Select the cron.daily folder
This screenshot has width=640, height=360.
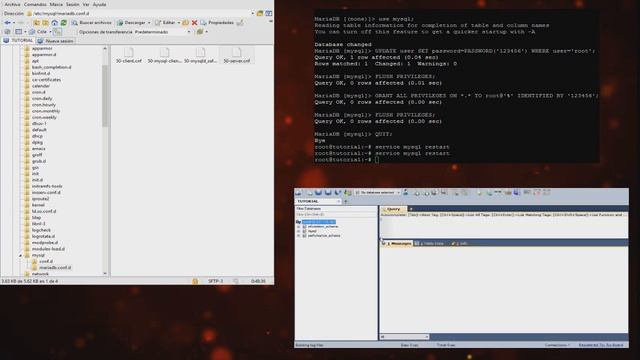pyautogui.click(x=42, y=99)
